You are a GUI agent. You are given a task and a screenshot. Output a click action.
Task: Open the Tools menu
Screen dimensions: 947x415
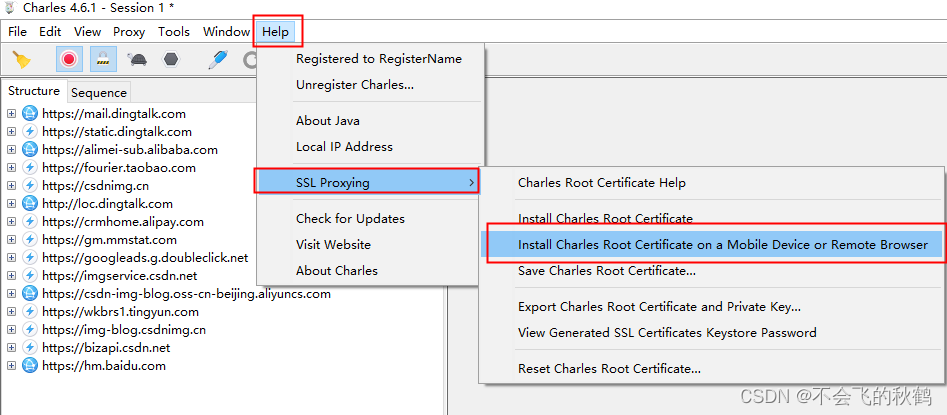pos(174,32)
